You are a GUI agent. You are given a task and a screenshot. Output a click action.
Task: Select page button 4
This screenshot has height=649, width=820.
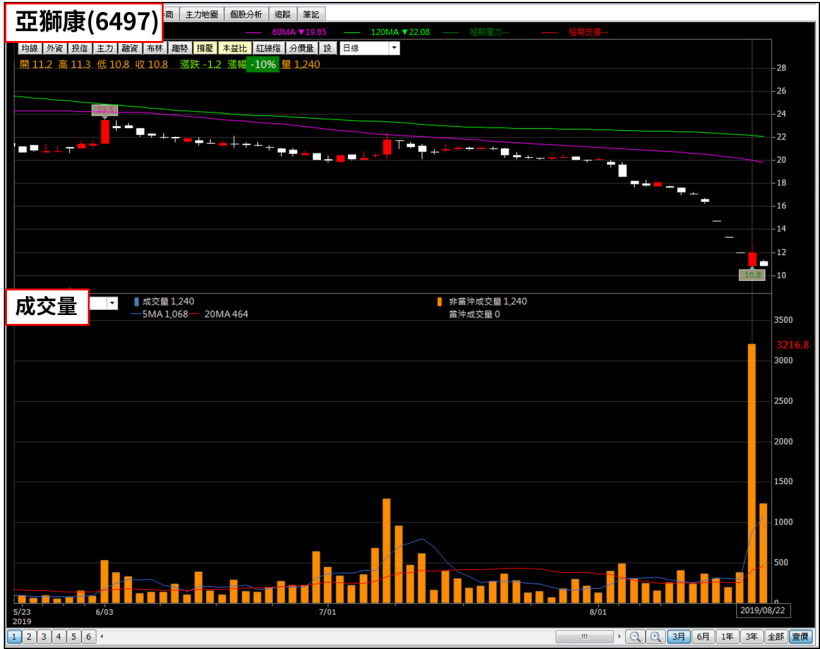click(x=59, y=636)
